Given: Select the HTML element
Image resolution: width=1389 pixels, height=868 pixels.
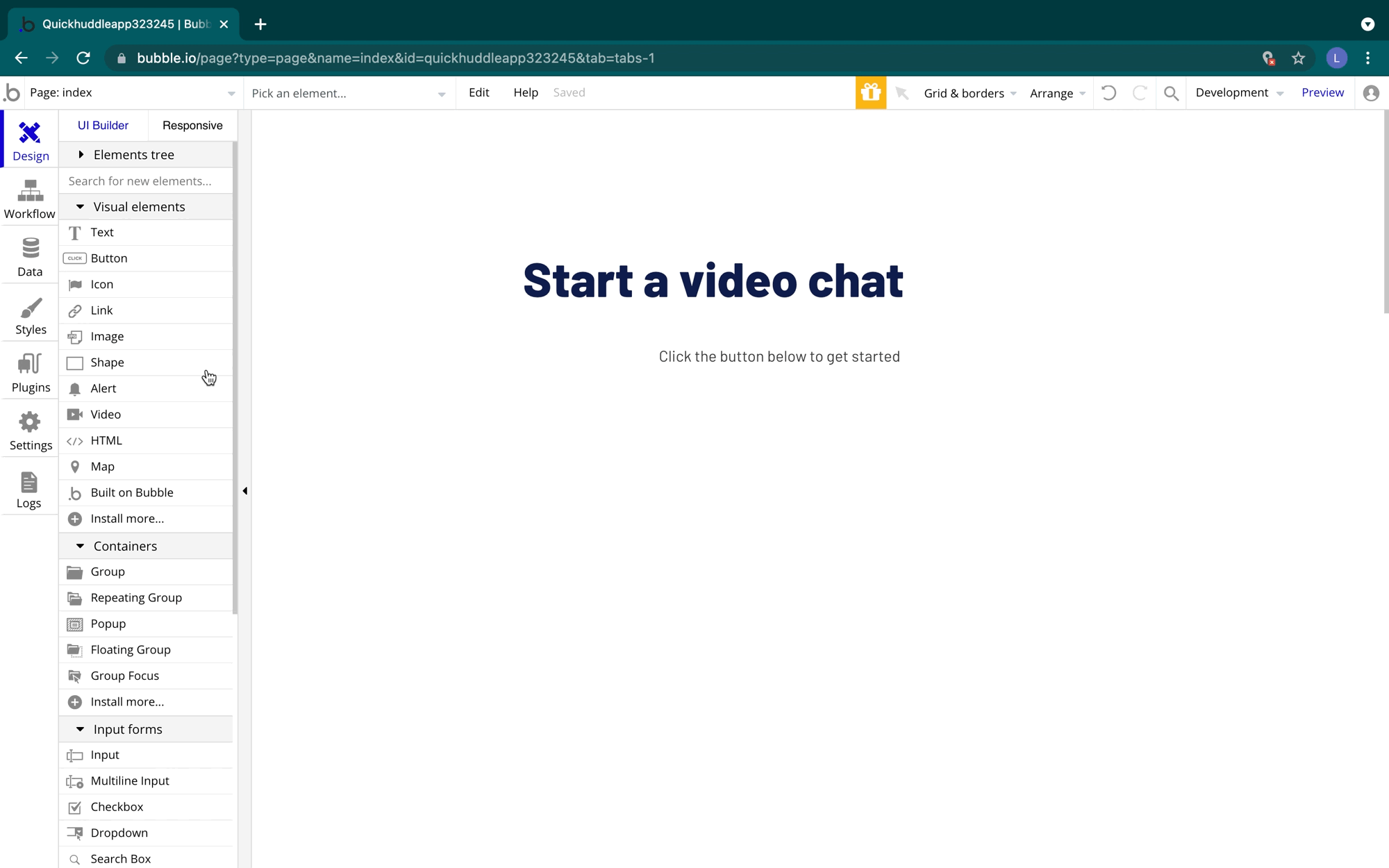Looking at the screenshot, I should [x=146, y=441].
